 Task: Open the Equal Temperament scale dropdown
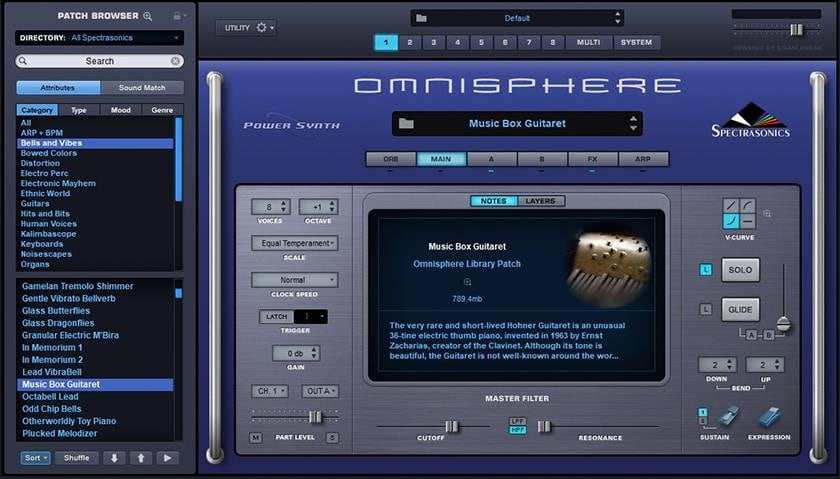pyautogui.click(x=295, y=243)
